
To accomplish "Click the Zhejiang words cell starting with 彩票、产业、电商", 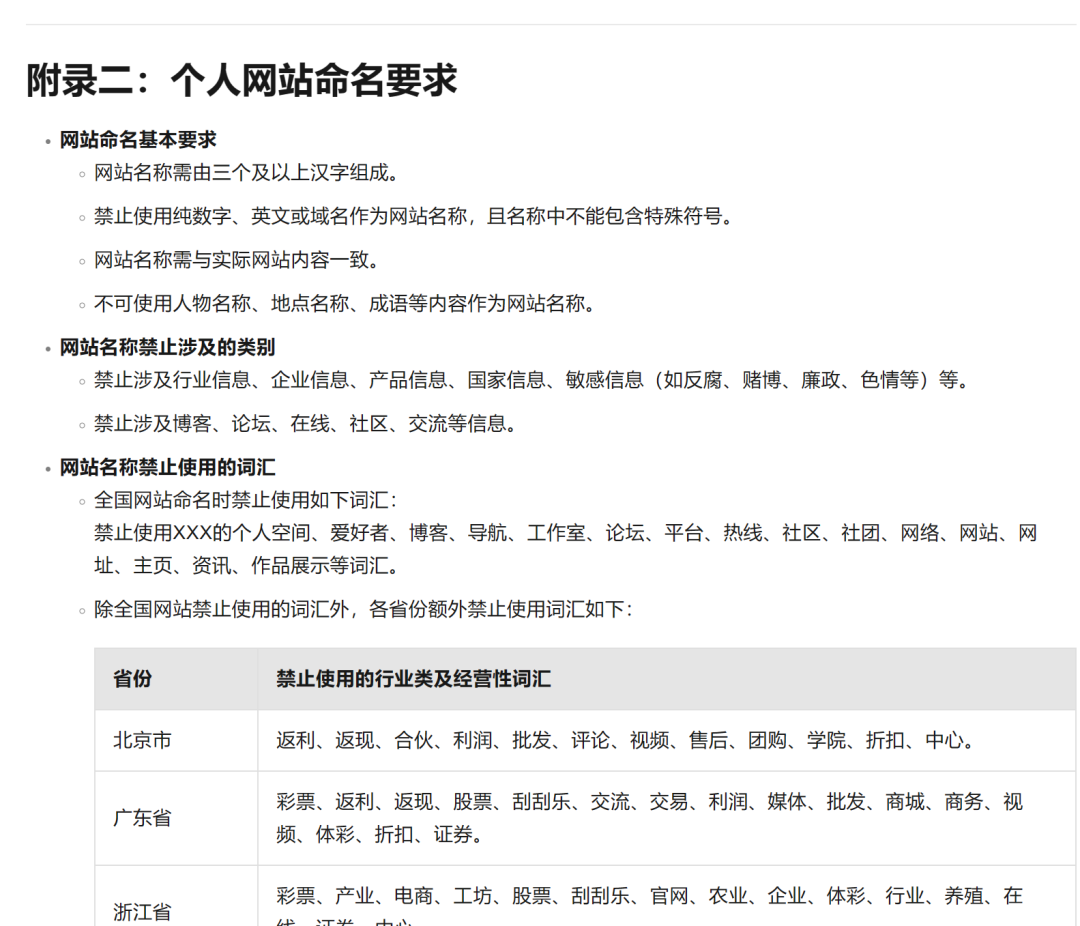I will 620,897.
